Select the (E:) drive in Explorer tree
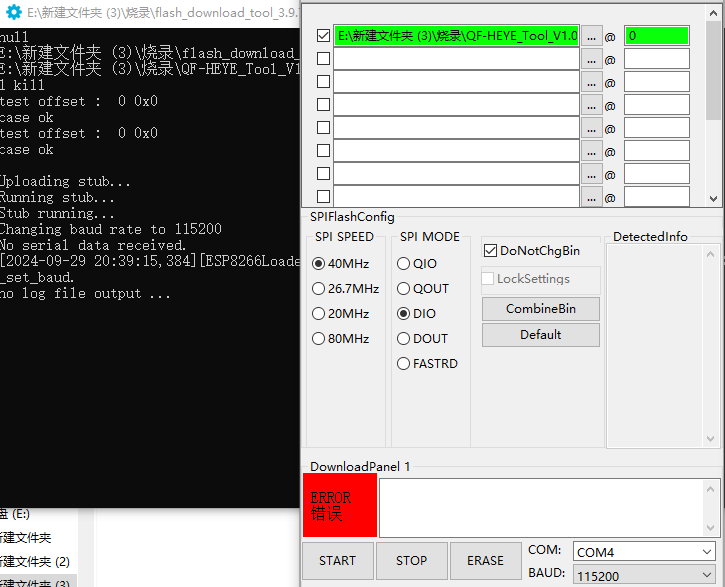725x587 pixels. click(x=15, y=514)
